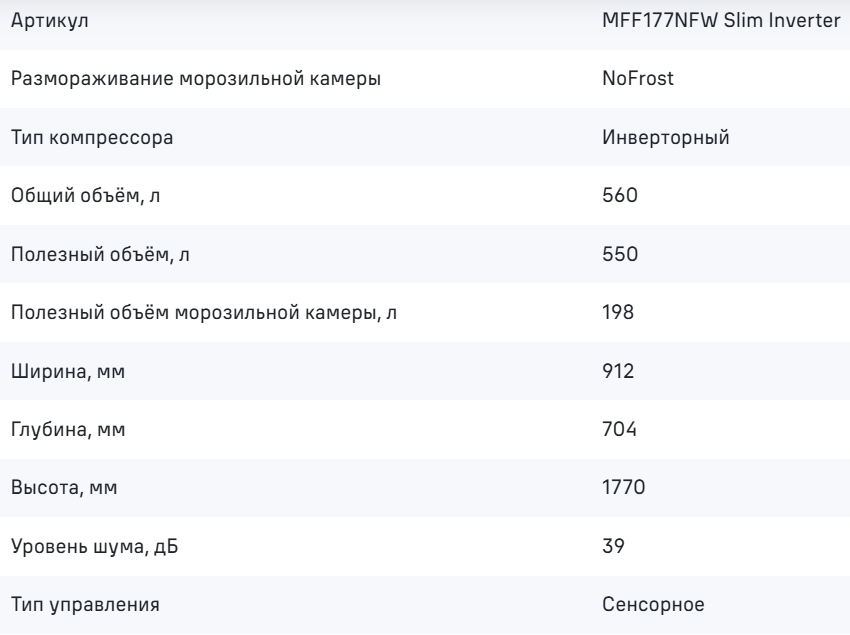Select the Тип компрессора row label
The image size is (850, 635).
92,138
